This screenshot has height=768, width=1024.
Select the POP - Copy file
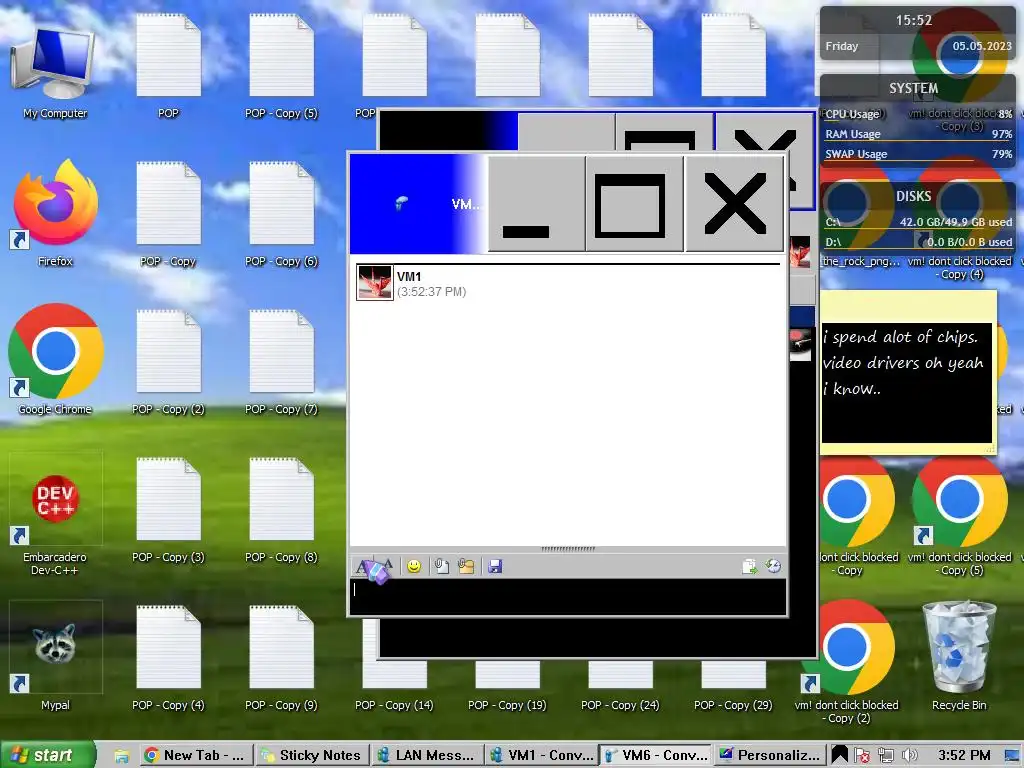(168, 215)
